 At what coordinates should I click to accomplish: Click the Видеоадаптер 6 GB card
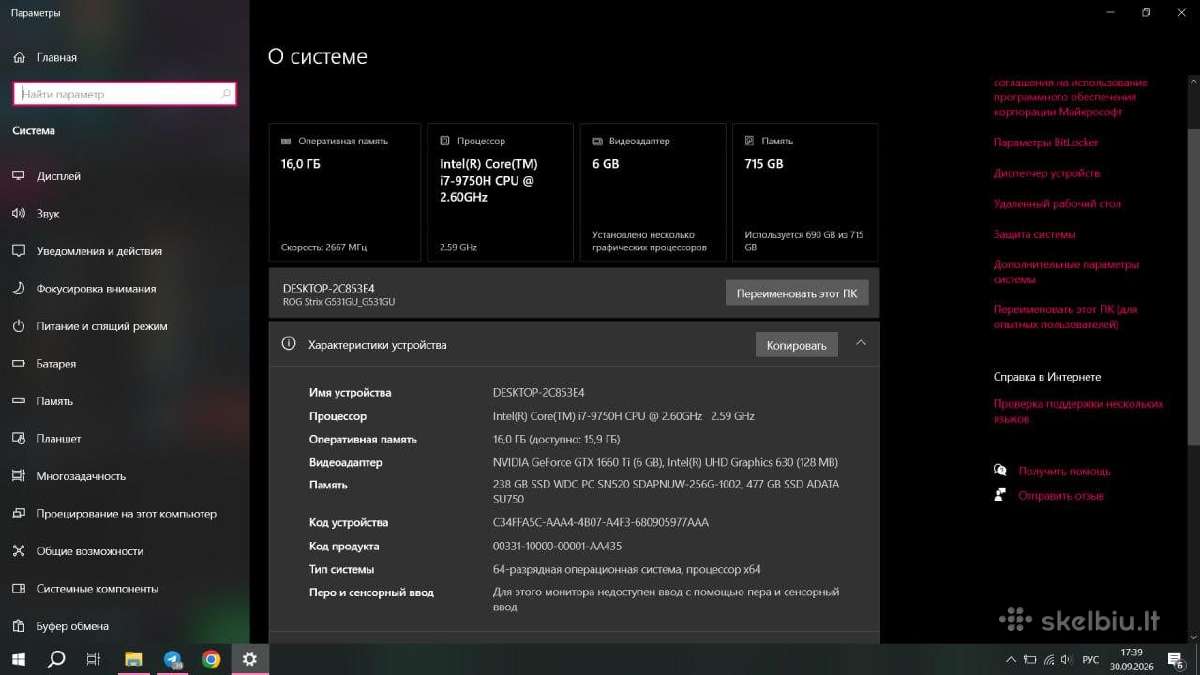(x=653, y=192)
